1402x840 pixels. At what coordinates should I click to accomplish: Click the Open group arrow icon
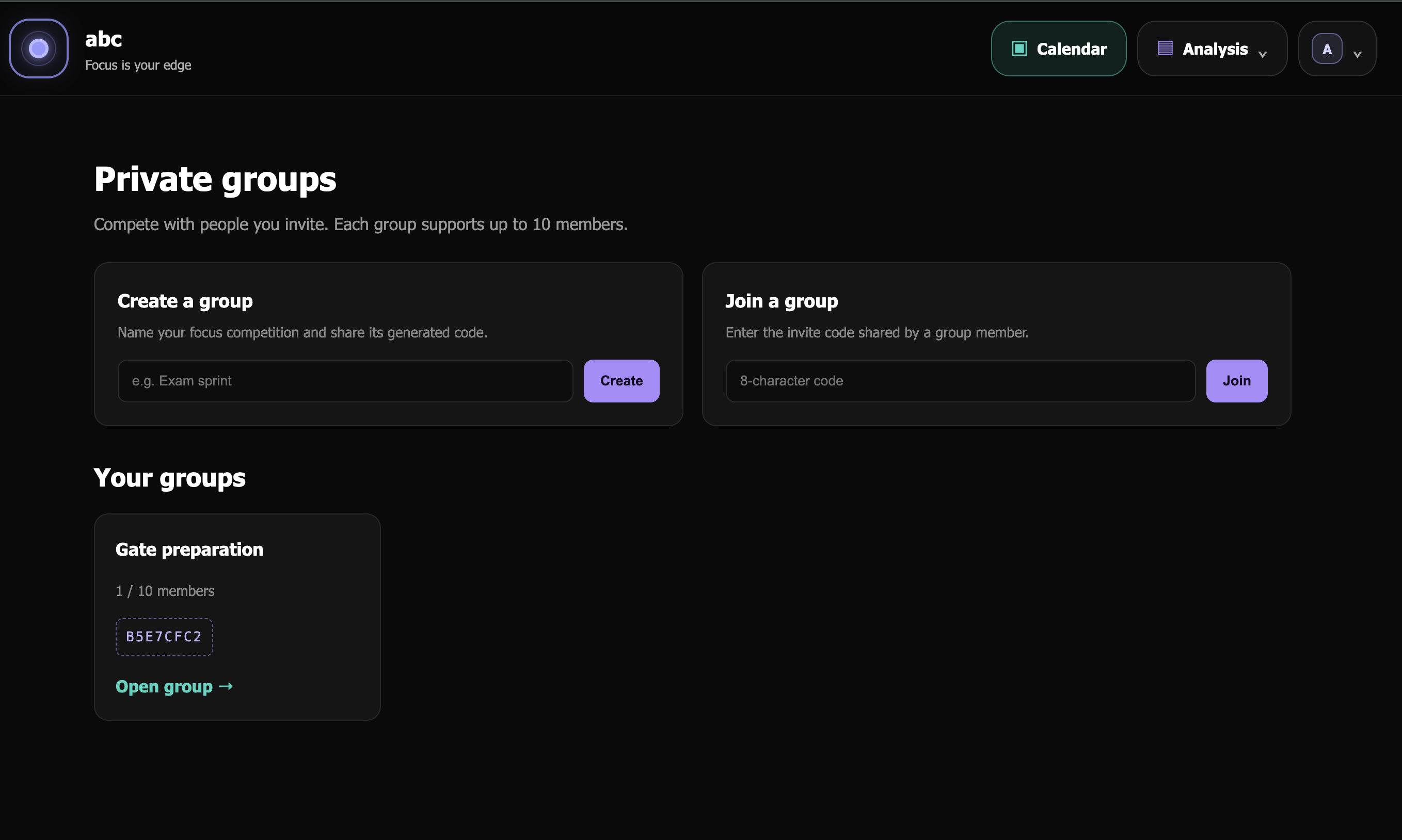click(x=226, y=687)
